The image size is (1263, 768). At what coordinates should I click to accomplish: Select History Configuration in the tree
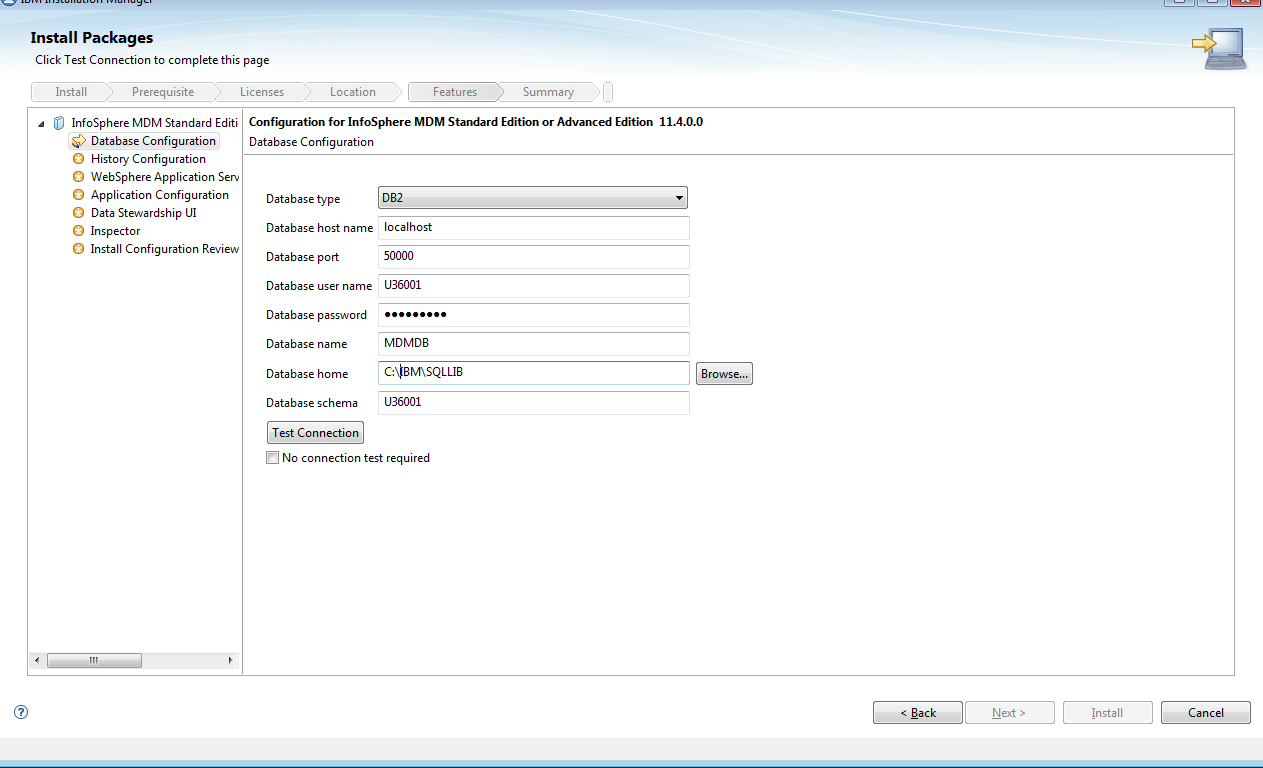[x=148, y=159]
